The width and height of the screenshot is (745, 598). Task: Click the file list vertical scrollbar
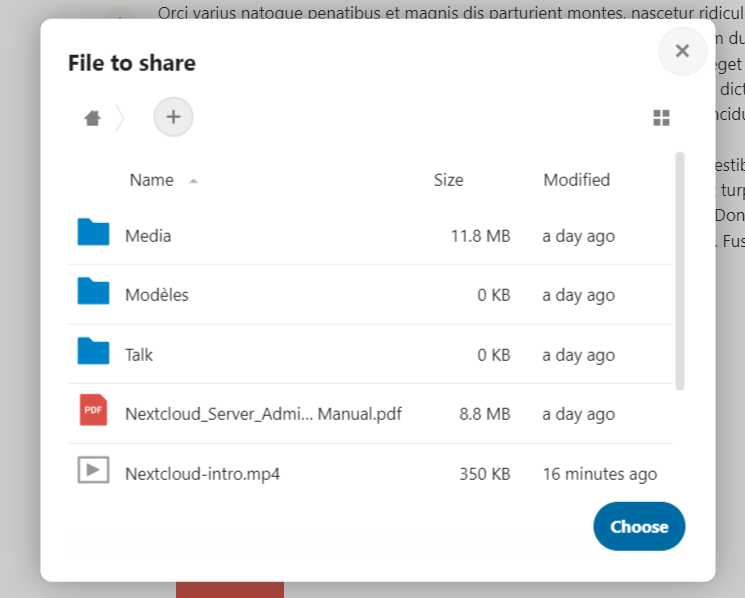point(680,270)
